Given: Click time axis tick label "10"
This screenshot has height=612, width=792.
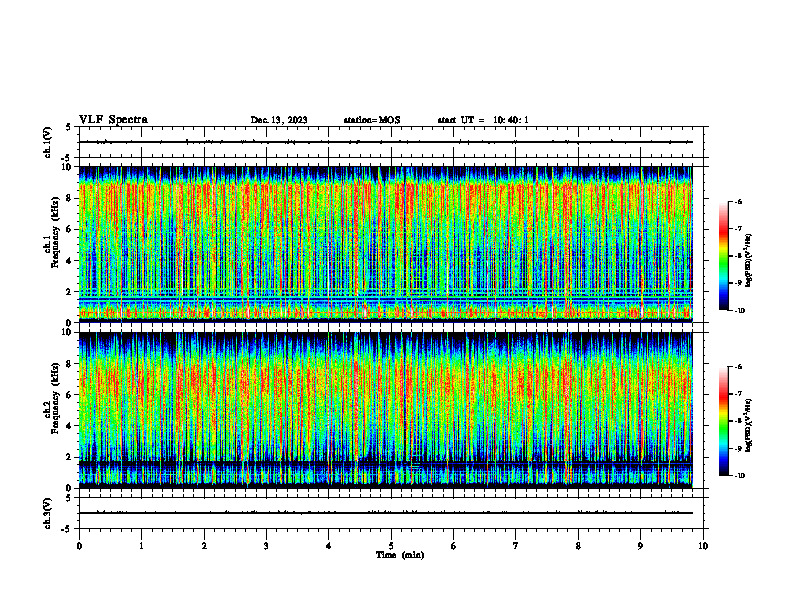Looking at the screenshot, I should pos(703,546).
